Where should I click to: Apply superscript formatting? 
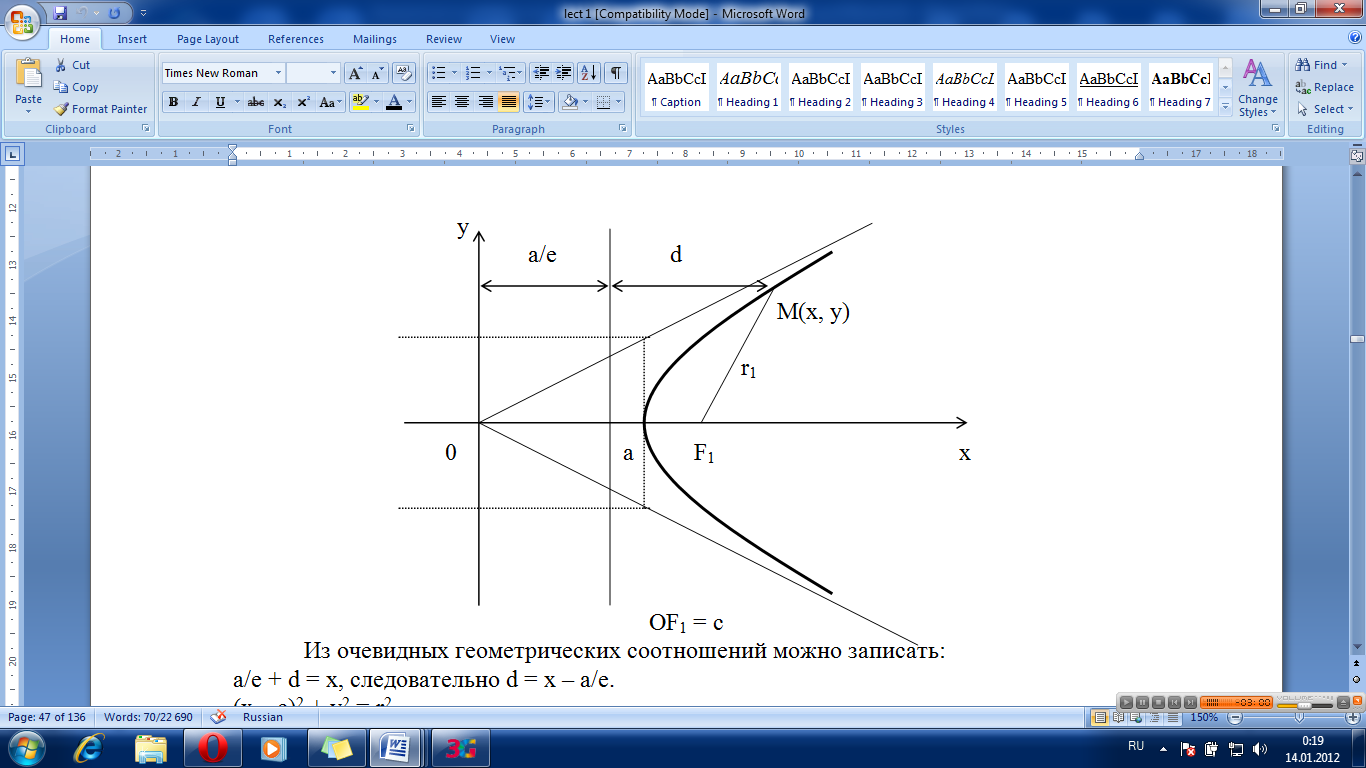click(303, 102)
